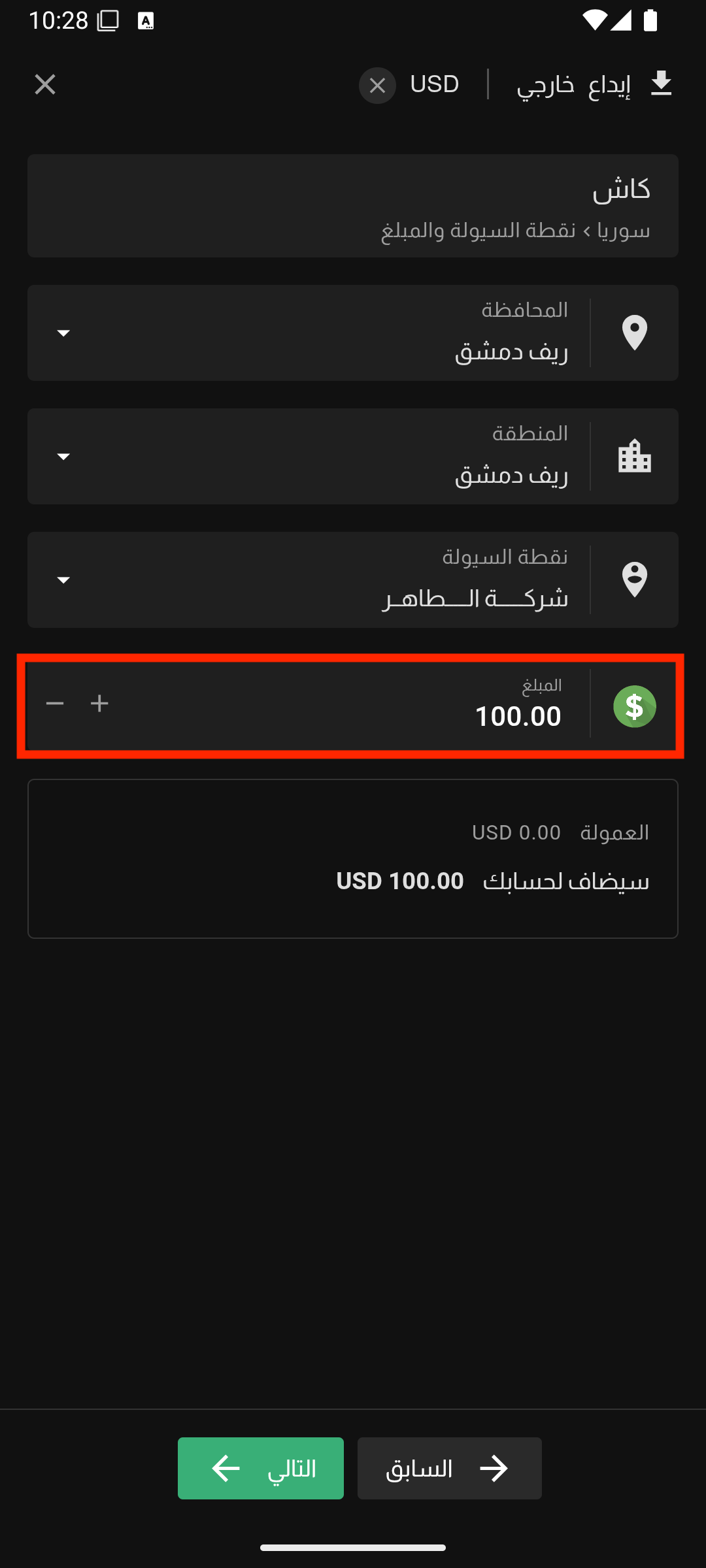Select the USD currency label
The width and height of the screenshot is (706, 1568).
(x=435, y=84)
